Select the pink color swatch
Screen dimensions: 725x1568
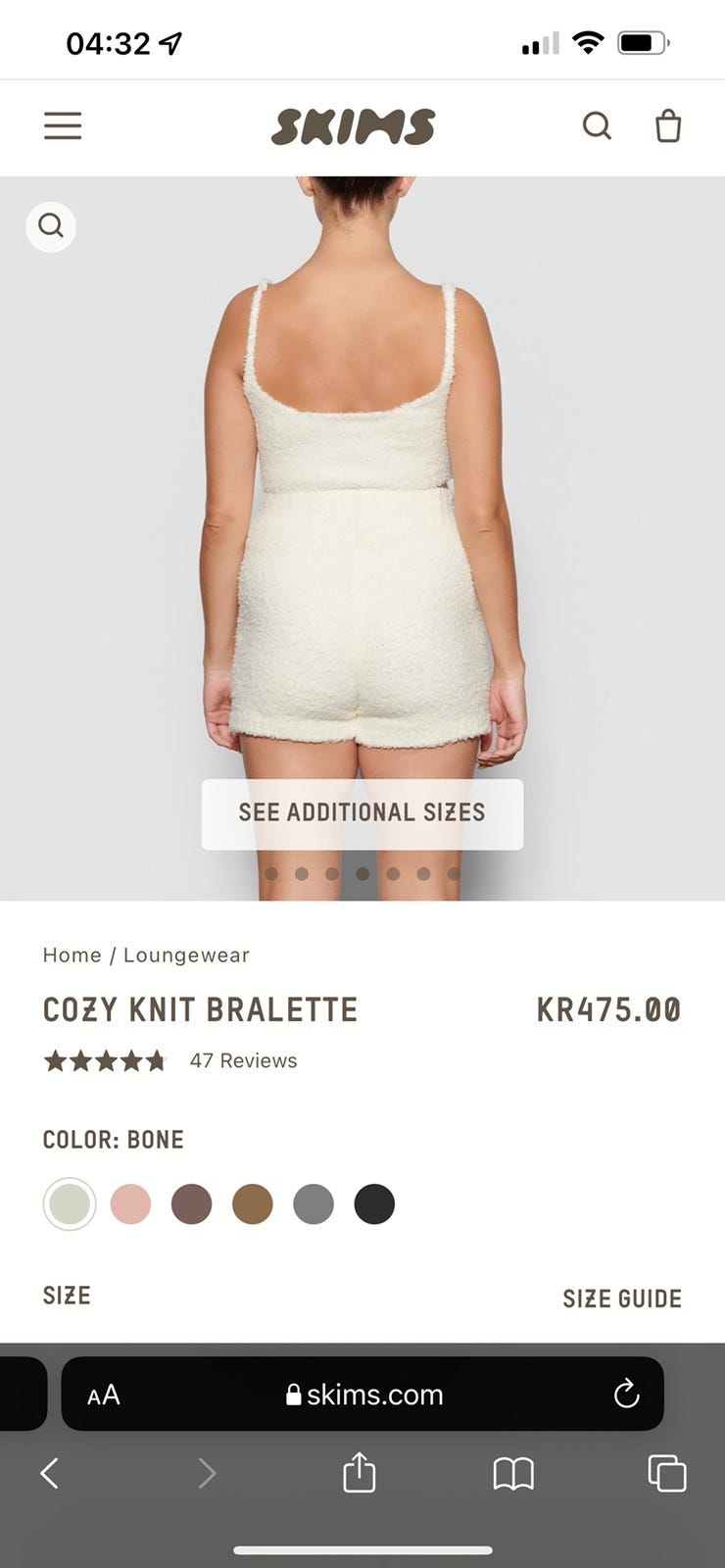(130, 1203)
